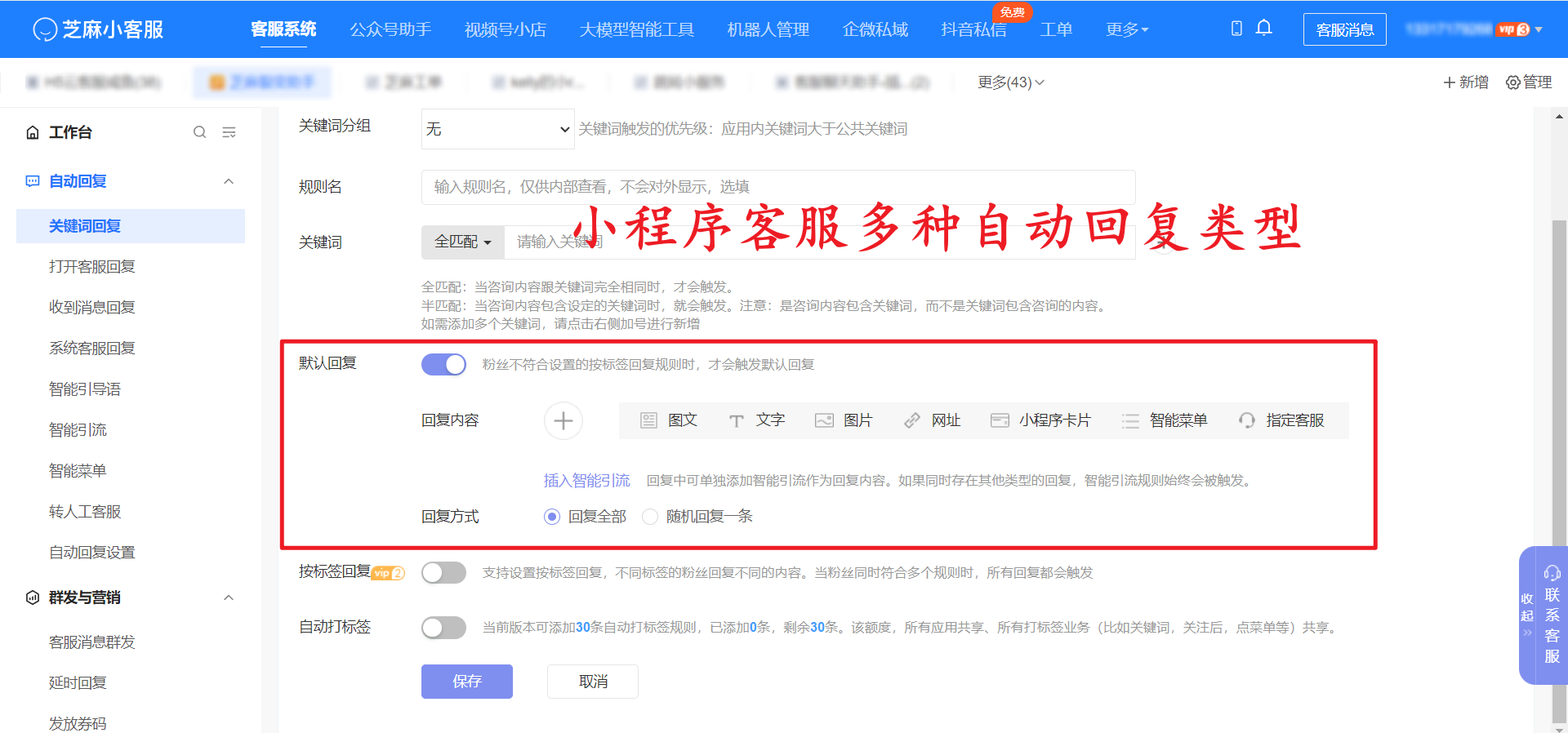Enable the 自动打标签 switch
This screenshot has width=1568, height=733.
(443, 628)
